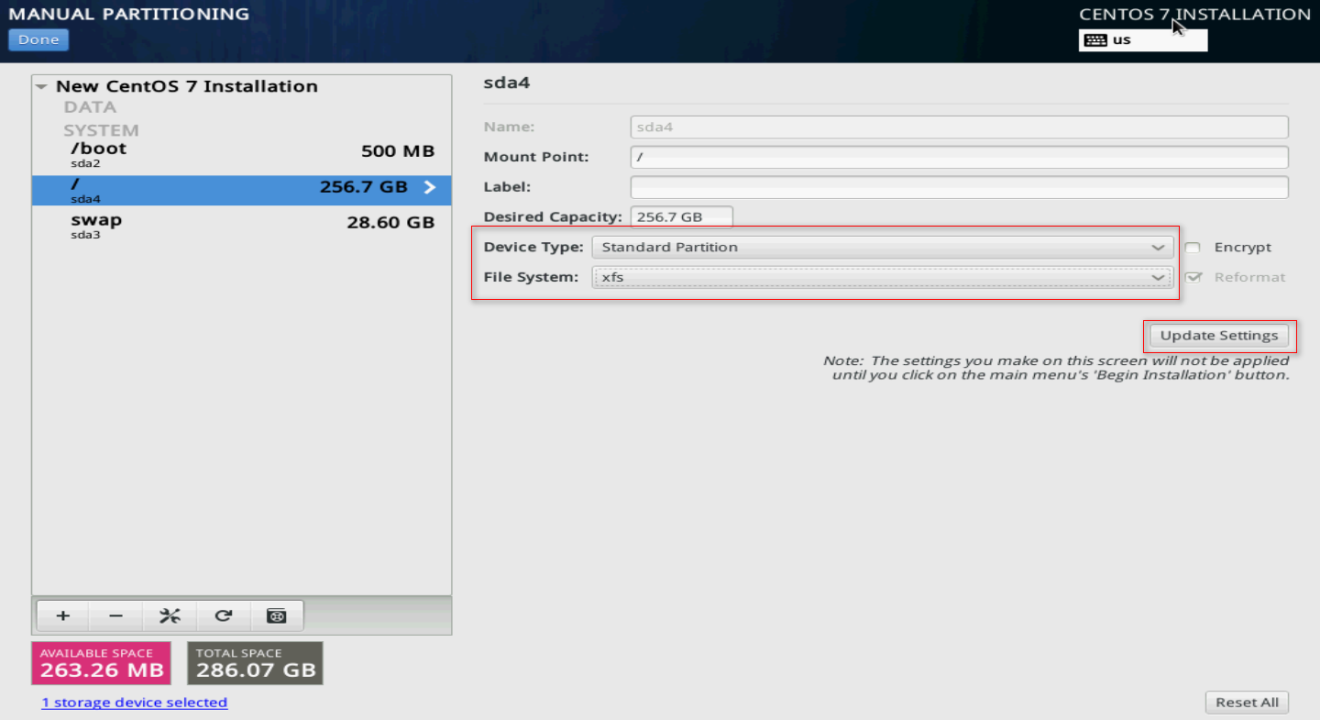
Task: Enable the Encrypt checkbox
Action: [x=1192, y=248]
